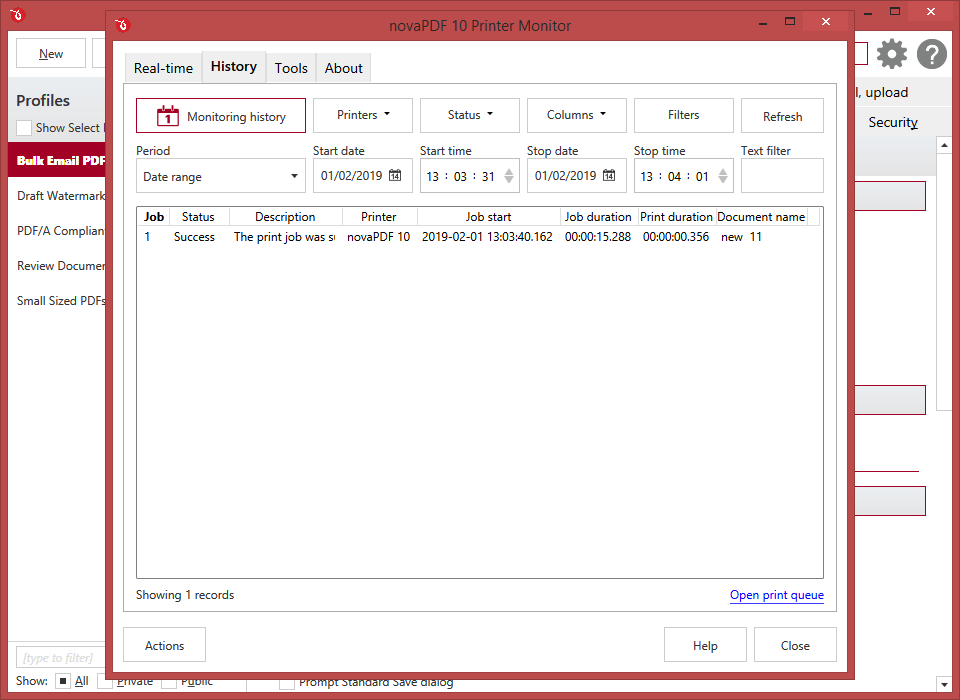Click novaPDF logo in Printer Monitor title bar

coord(122,24)
